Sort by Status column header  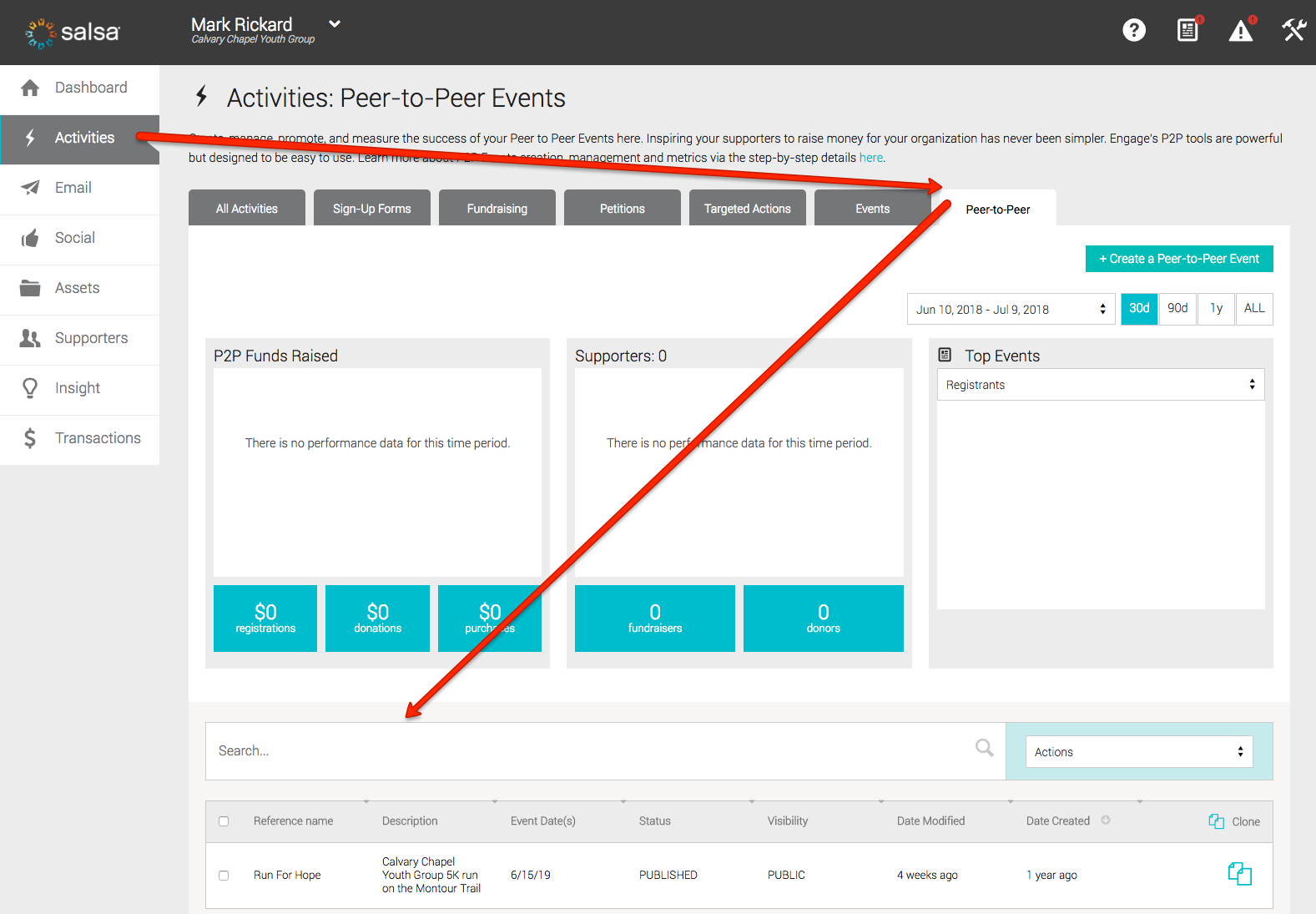pos(655,821)
